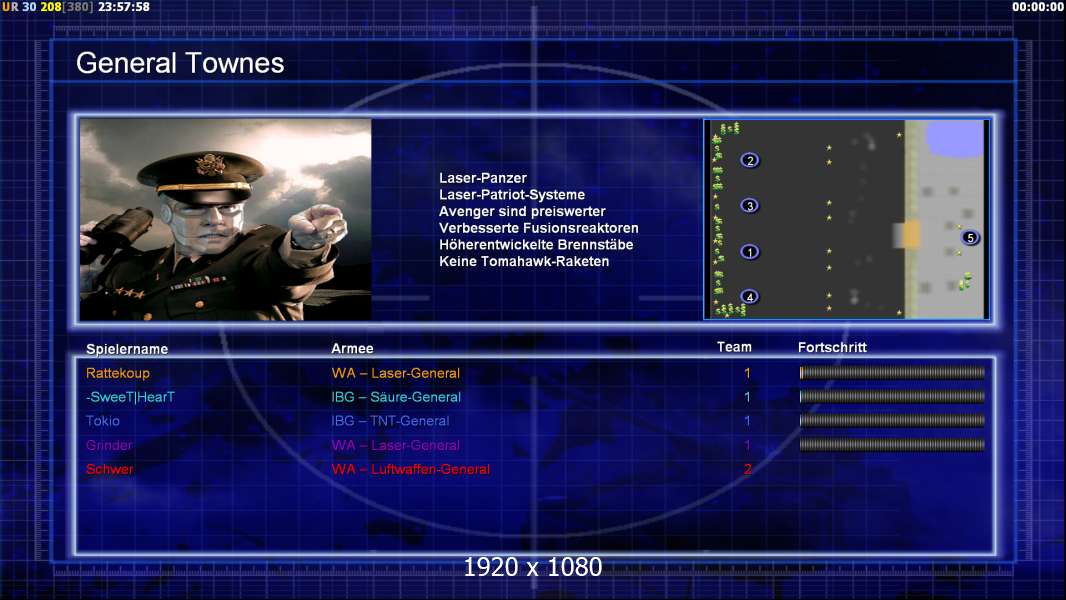1066x600 pixels.
Task: Click WA – Luftwaffen-General army entry
Action: 411,469
